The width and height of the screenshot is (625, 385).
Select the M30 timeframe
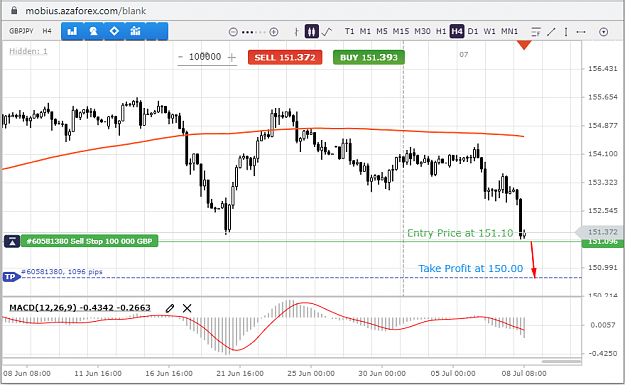tap(422, 31)
